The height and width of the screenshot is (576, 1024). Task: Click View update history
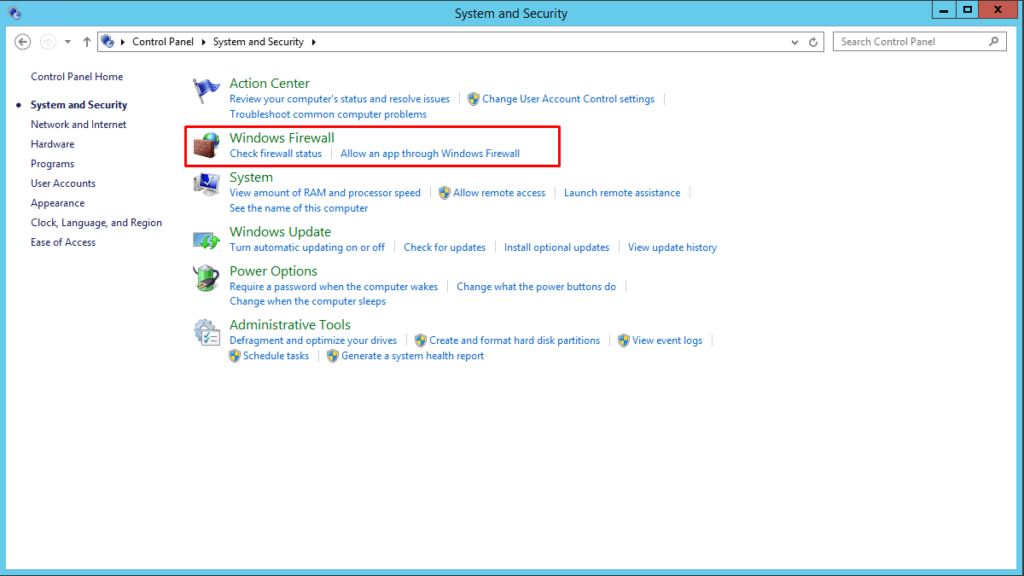pyautogui.click(x=672, y=248)
